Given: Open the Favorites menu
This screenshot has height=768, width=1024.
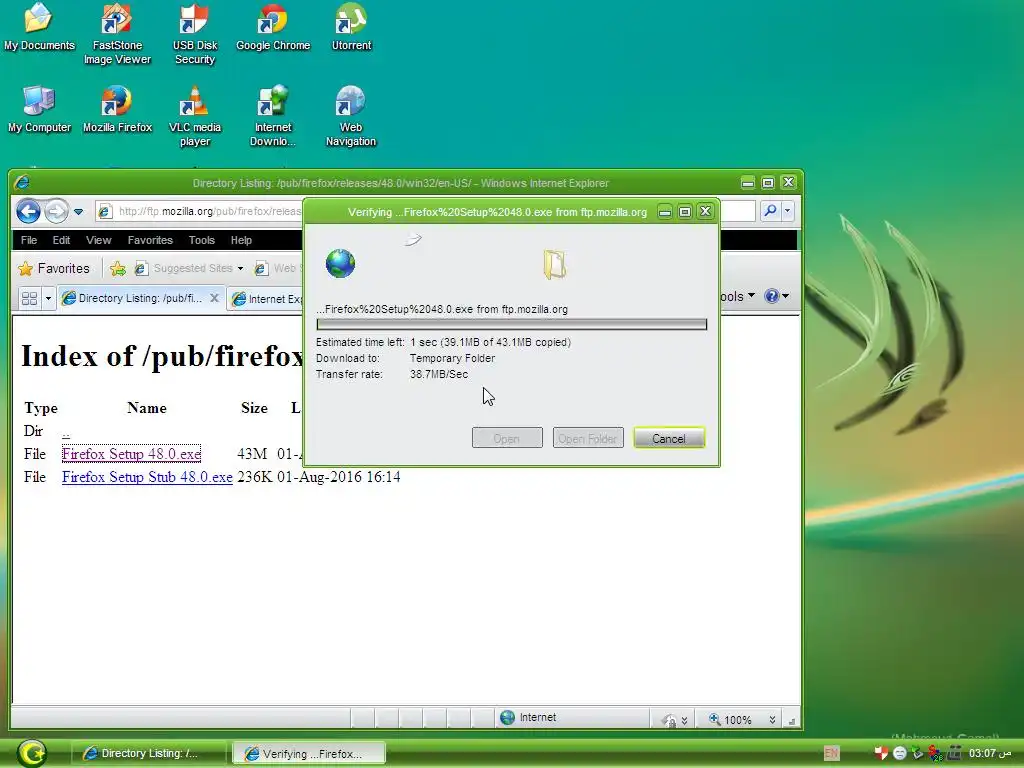Looking at the screenshot, I should (150, 240).
